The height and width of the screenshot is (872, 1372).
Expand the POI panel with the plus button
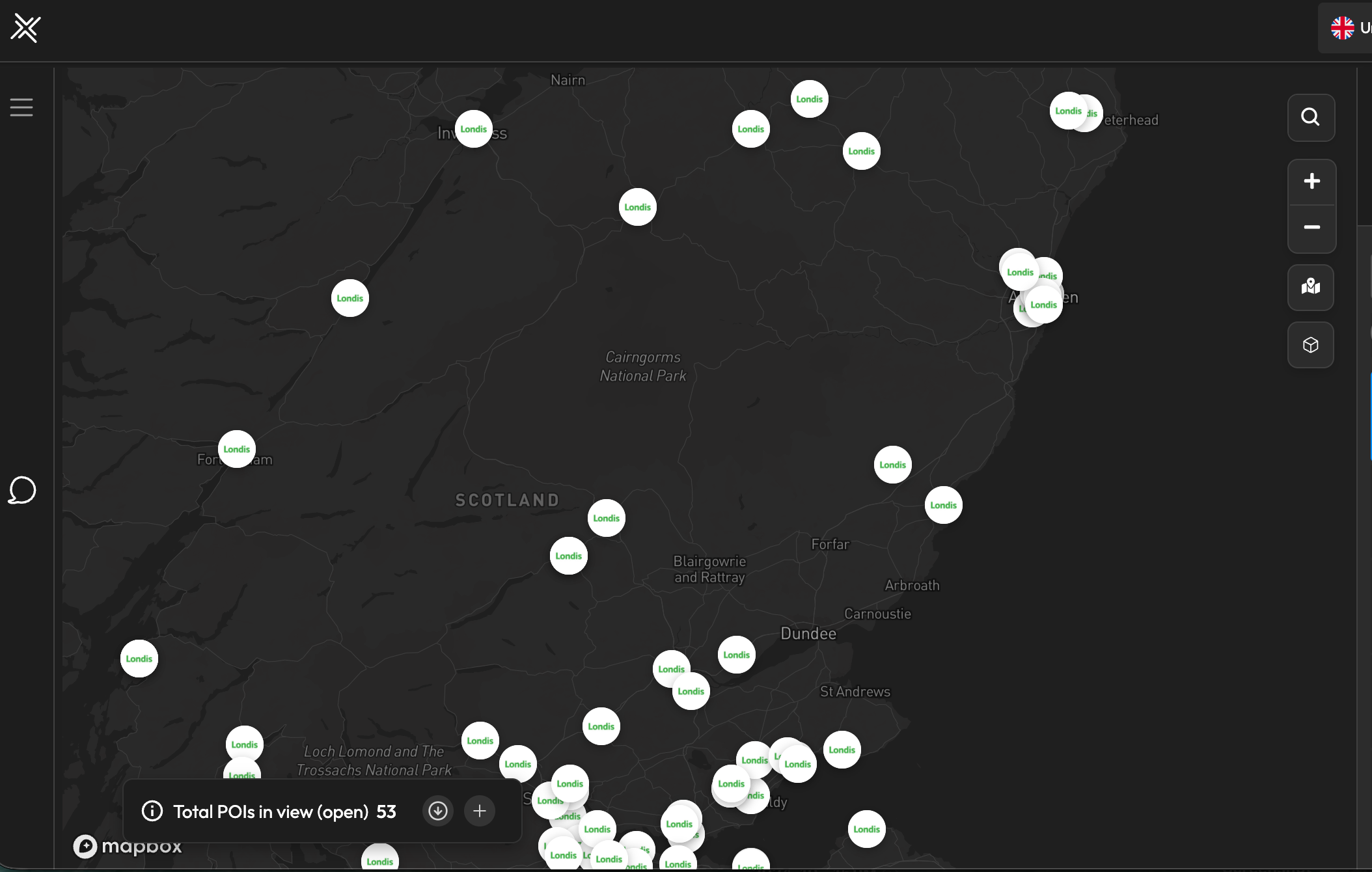(480, 811)
